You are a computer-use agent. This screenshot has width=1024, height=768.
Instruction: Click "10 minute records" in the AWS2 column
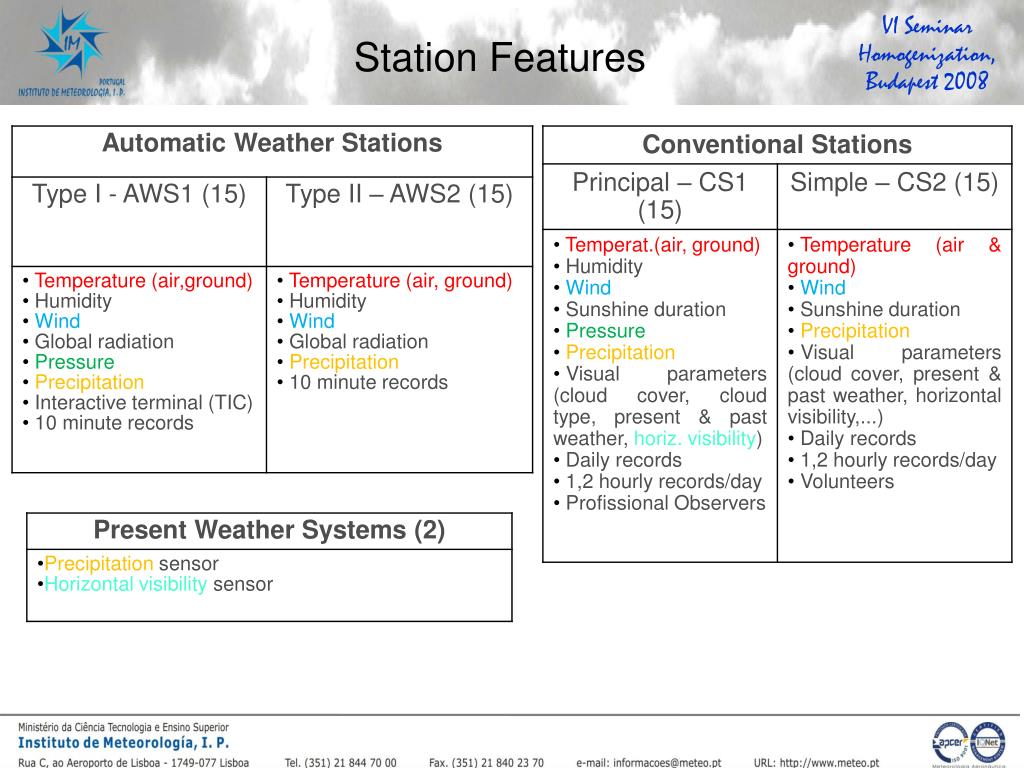coord(369,382)
